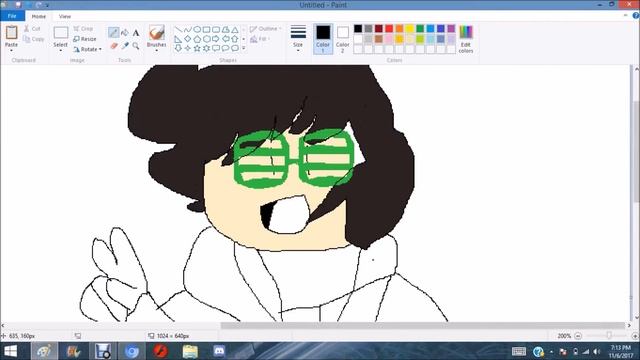Pick the red color swatch
This screenshot has height=360, width=640.
[x=389, y=29]
